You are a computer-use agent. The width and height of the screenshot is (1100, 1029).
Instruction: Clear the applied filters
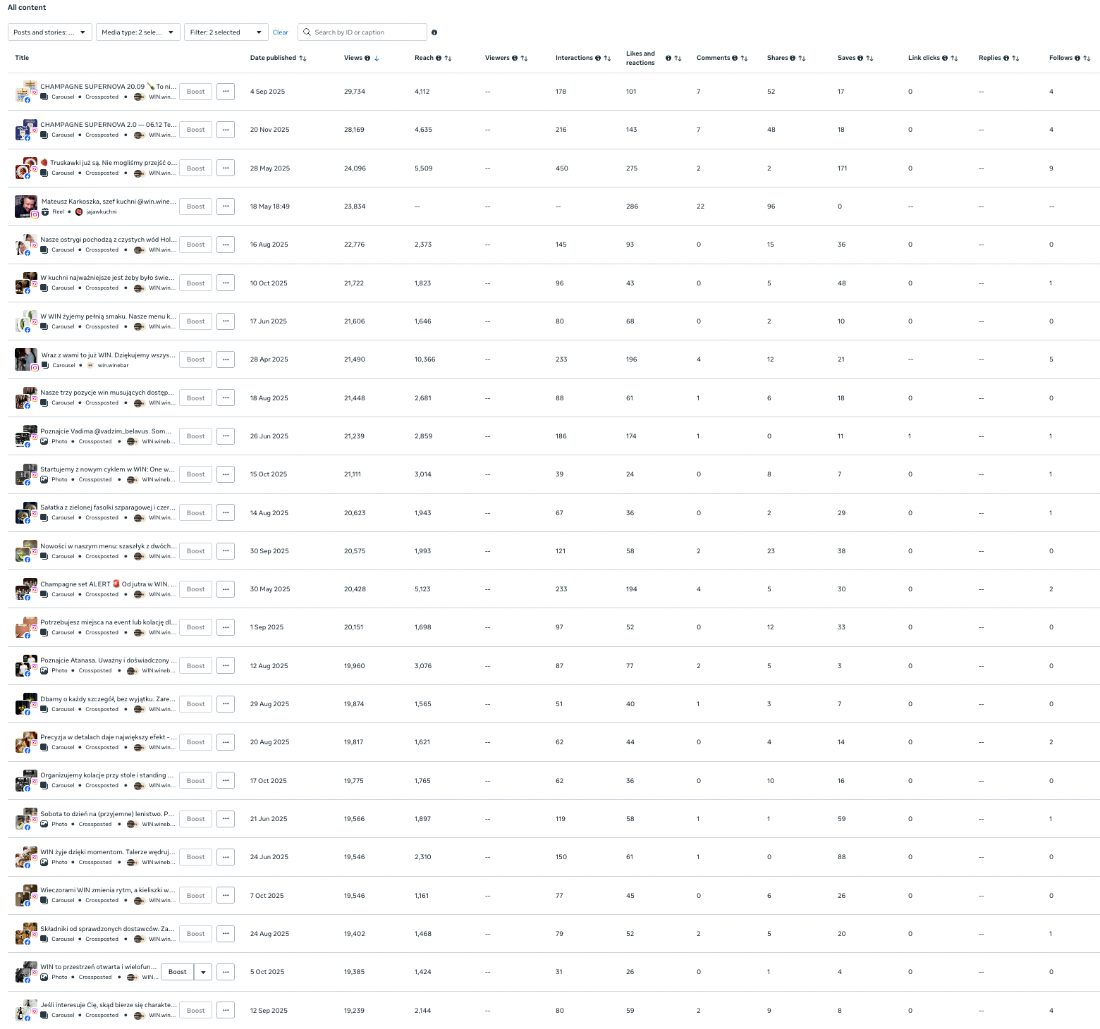pyautogui.click(x=280, y=32)
